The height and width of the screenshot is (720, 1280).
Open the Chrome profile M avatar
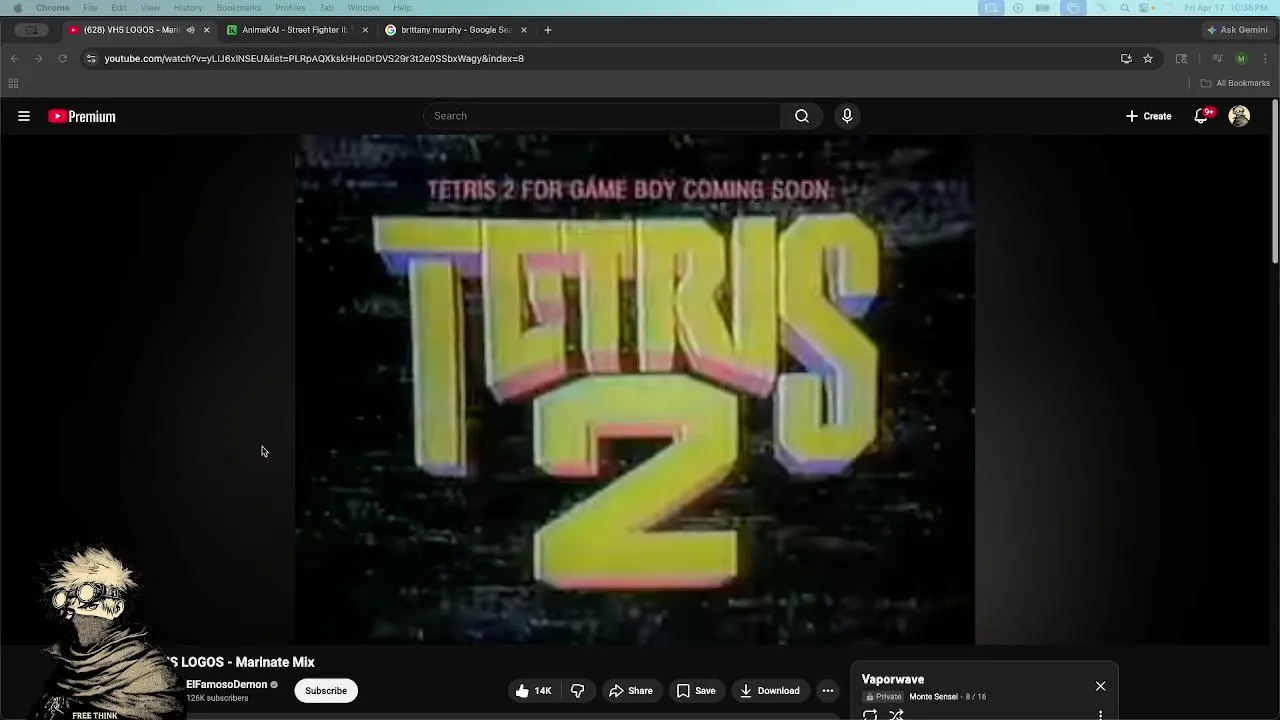(x=1241, y=59)
